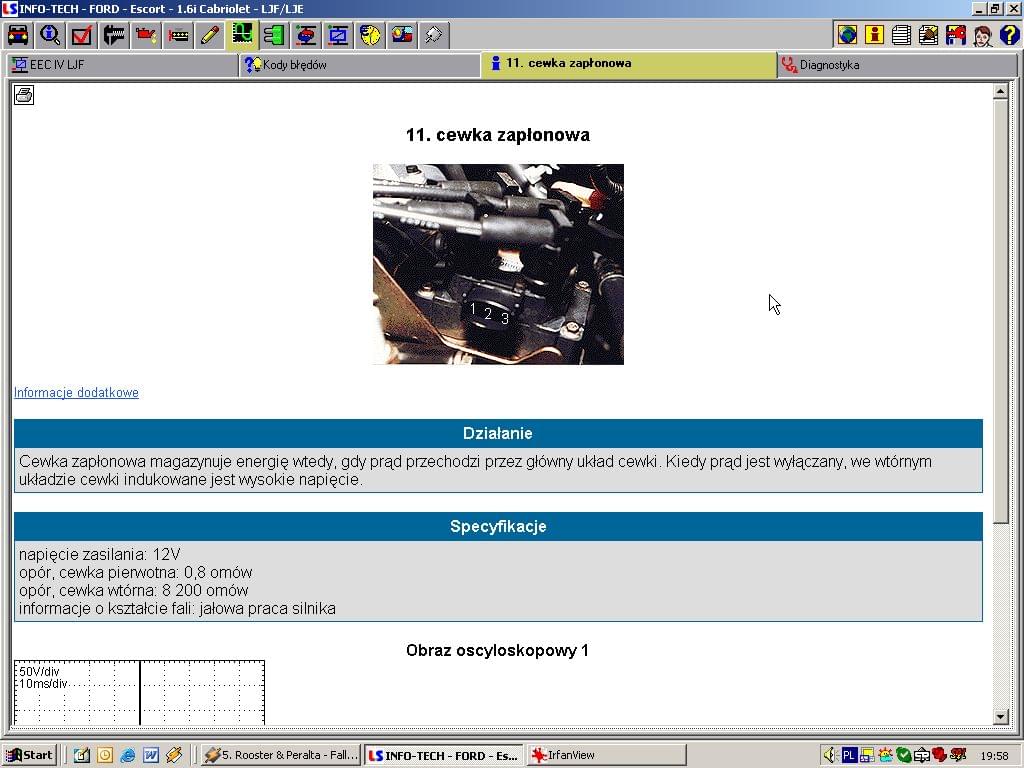Click the yellow information 'i' icon
This screenshot has height=768, width=1024.
click(x=874, y=35)
